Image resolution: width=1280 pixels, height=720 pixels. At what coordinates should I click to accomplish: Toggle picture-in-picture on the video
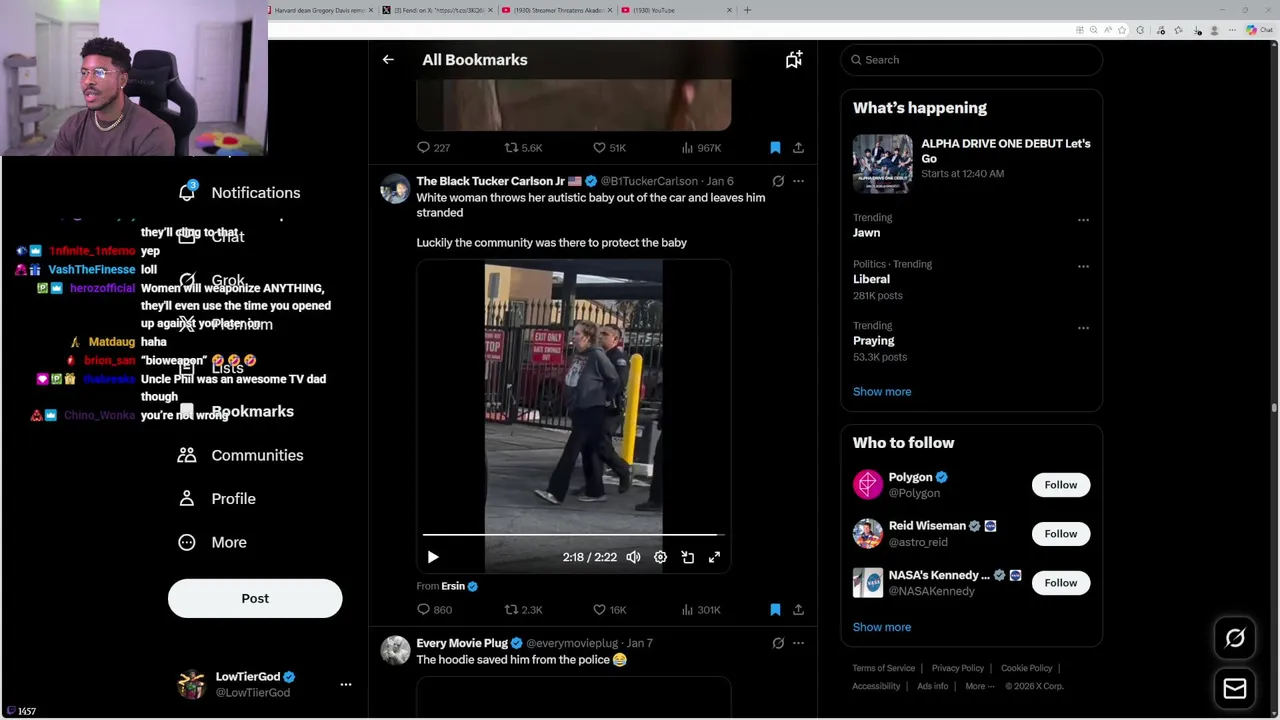[x=687, y=557]
